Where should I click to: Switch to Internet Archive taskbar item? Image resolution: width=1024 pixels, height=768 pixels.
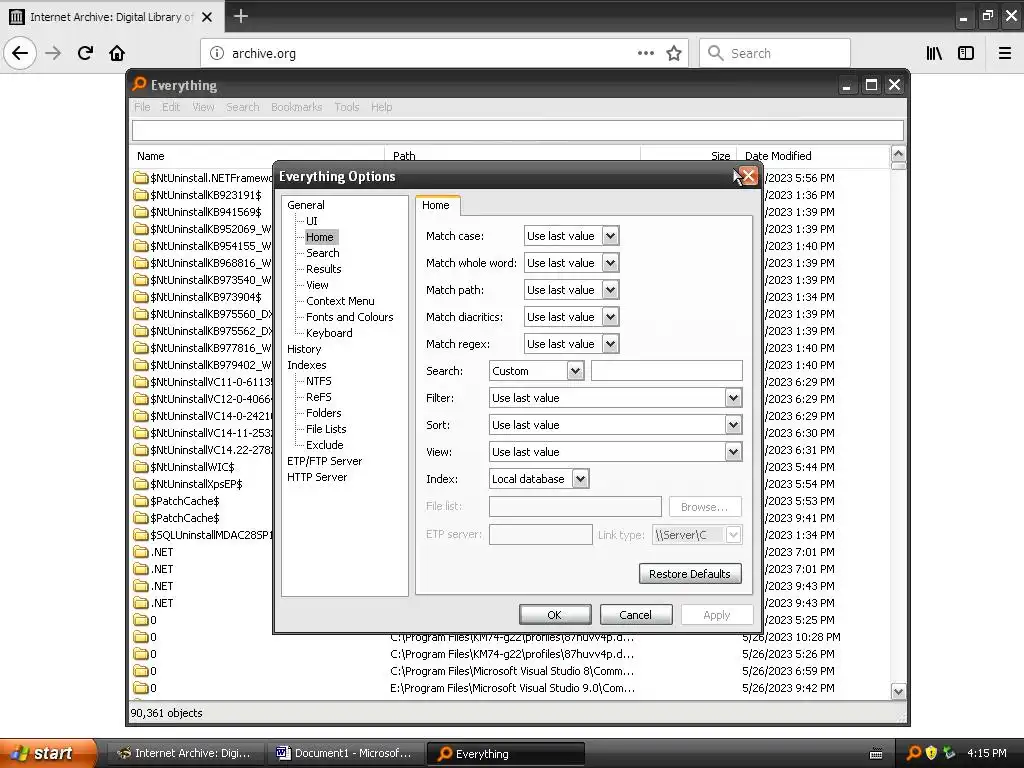tap(186, 753)
